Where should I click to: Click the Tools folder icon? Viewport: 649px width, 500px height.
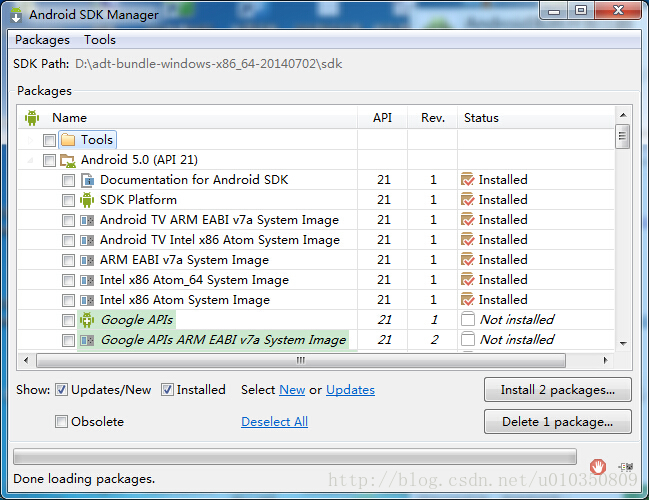point(68,140)
